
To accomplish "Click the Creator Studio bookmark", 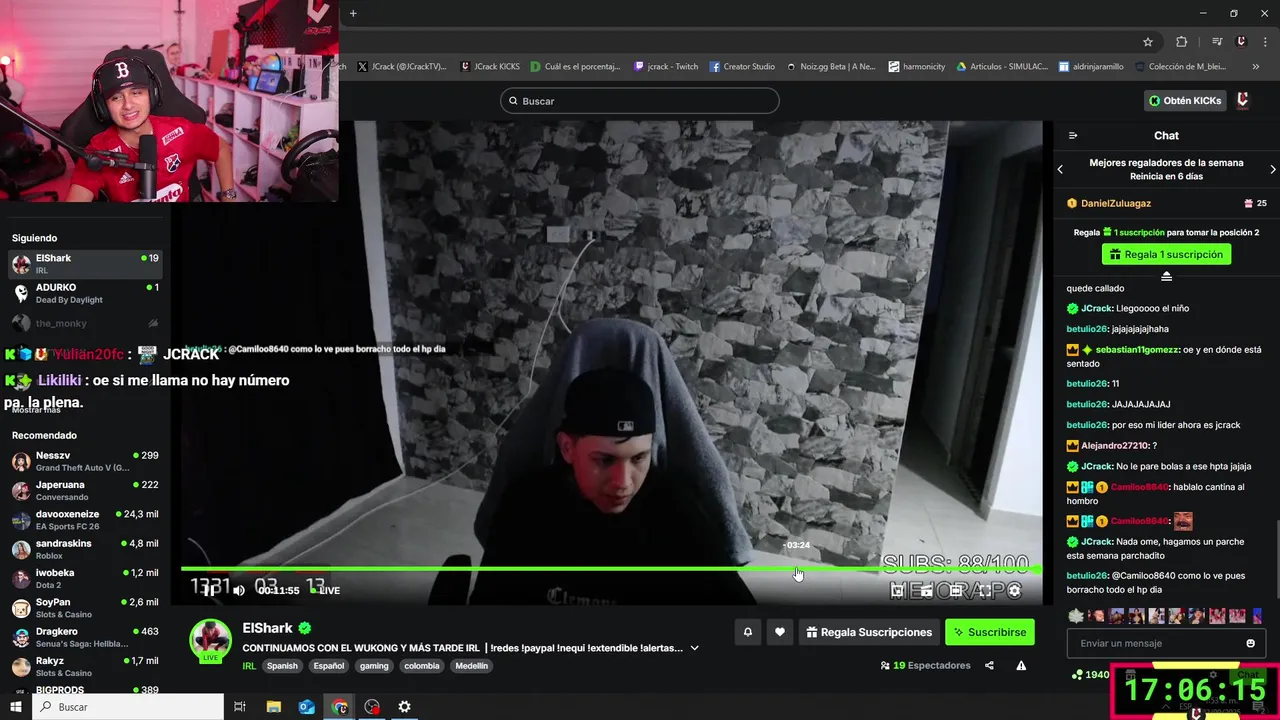I will (742, 67).
